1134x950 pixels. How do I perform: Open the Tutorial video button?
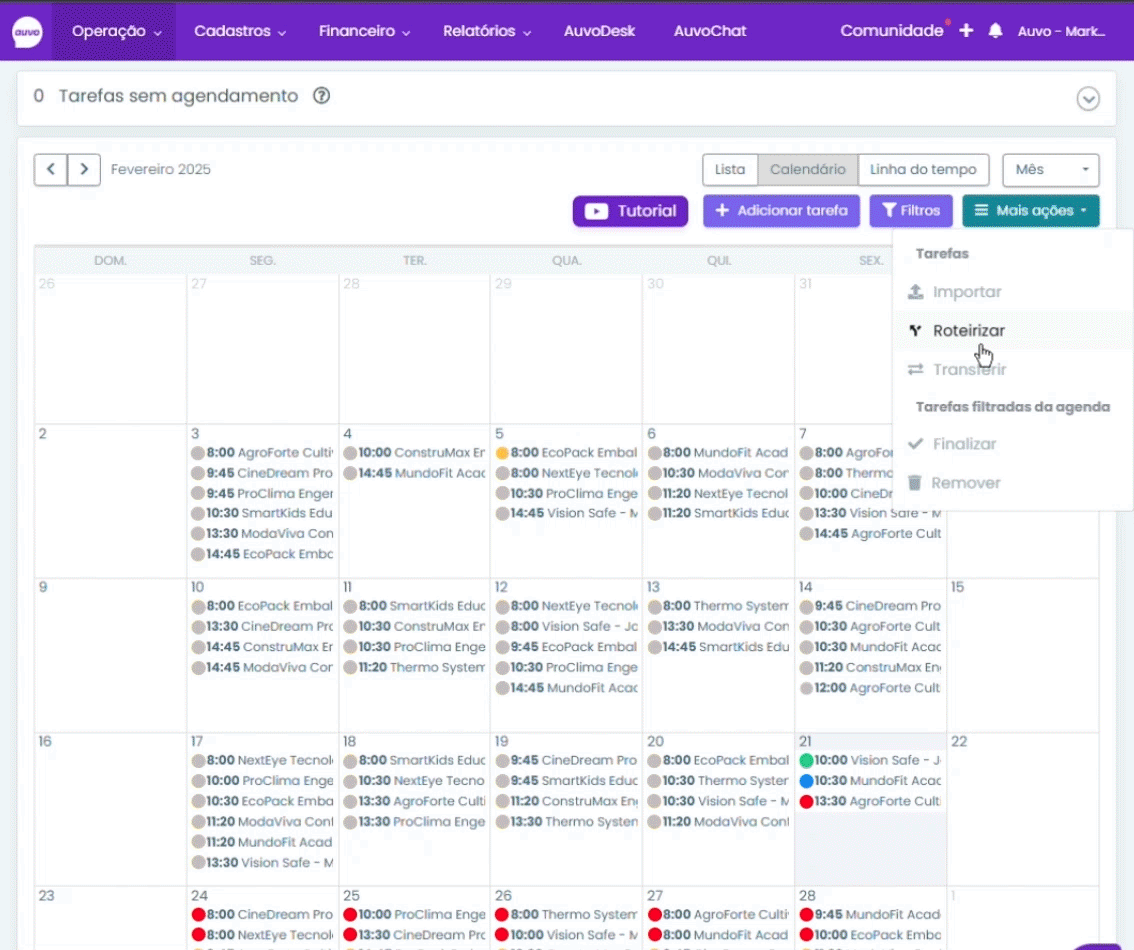coord(630,211)
